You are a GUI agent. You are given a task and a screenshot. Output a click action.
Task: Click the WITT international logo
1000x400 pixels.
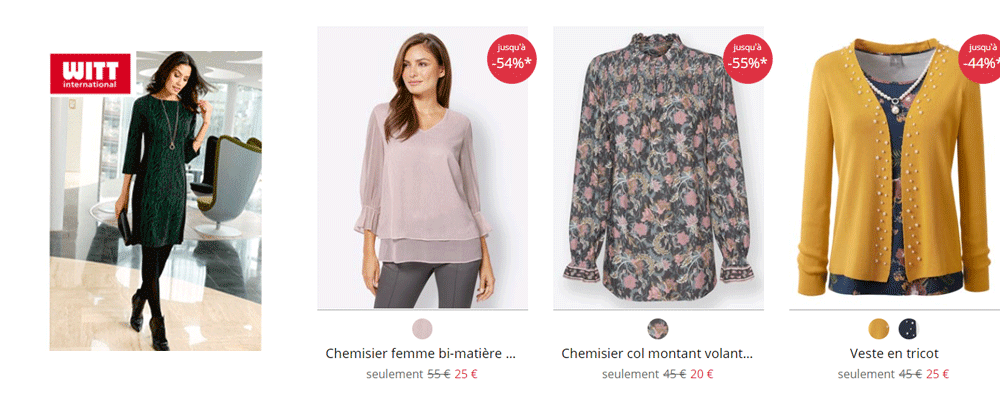[x=90, y=73]
